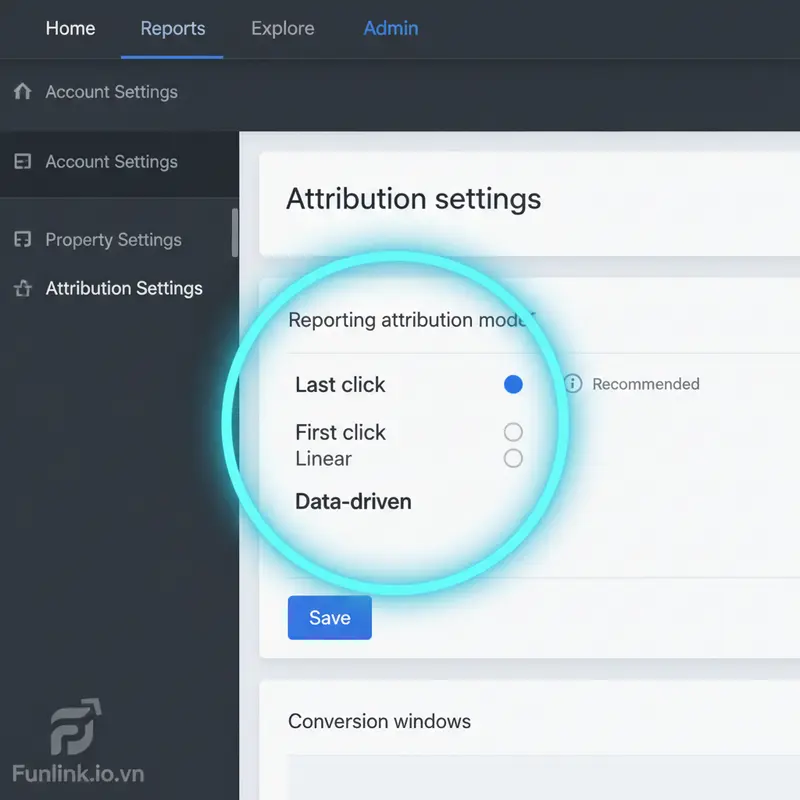Open Property Settings in the sidebar
This screenshot has height=800, width=800.
point(113,240)
